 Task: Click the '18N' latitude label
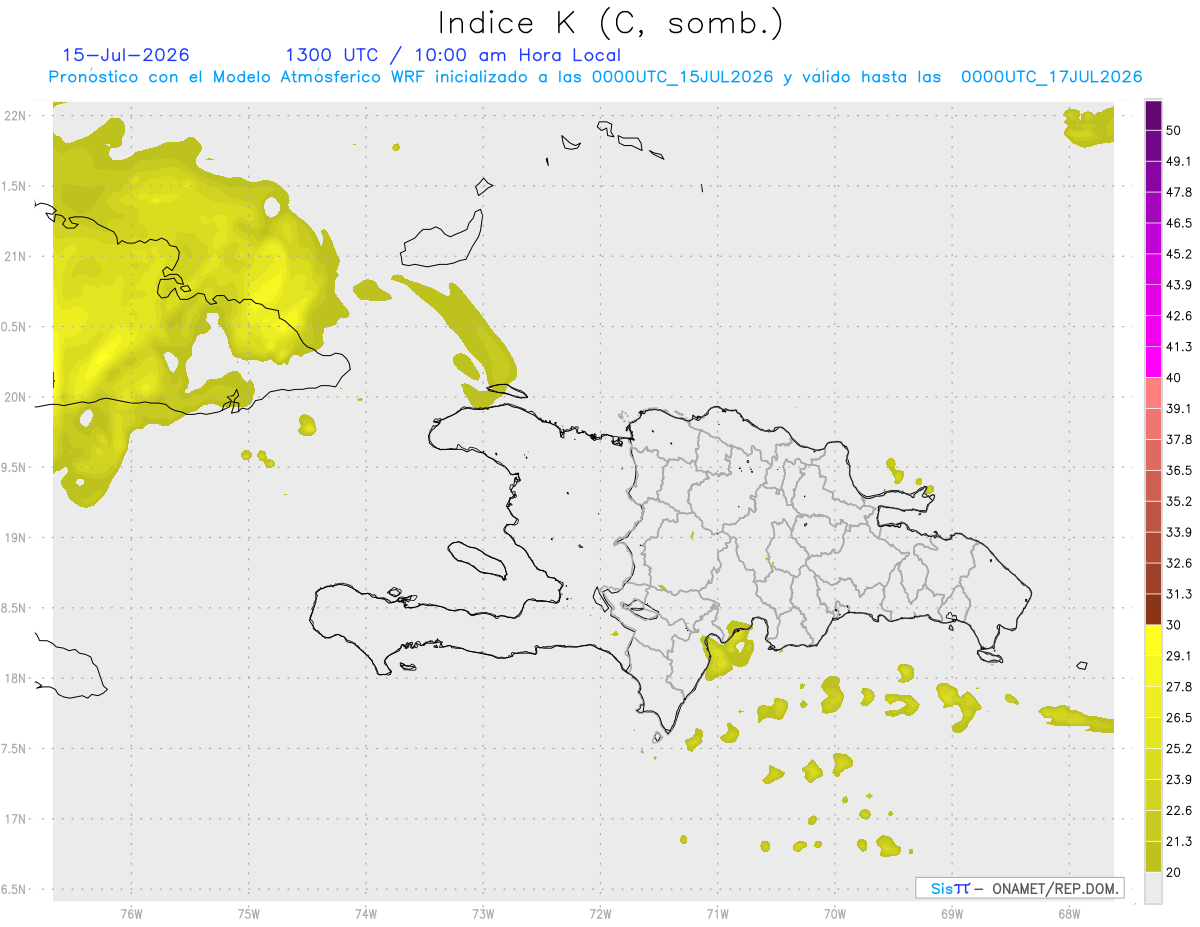point(16,678)
